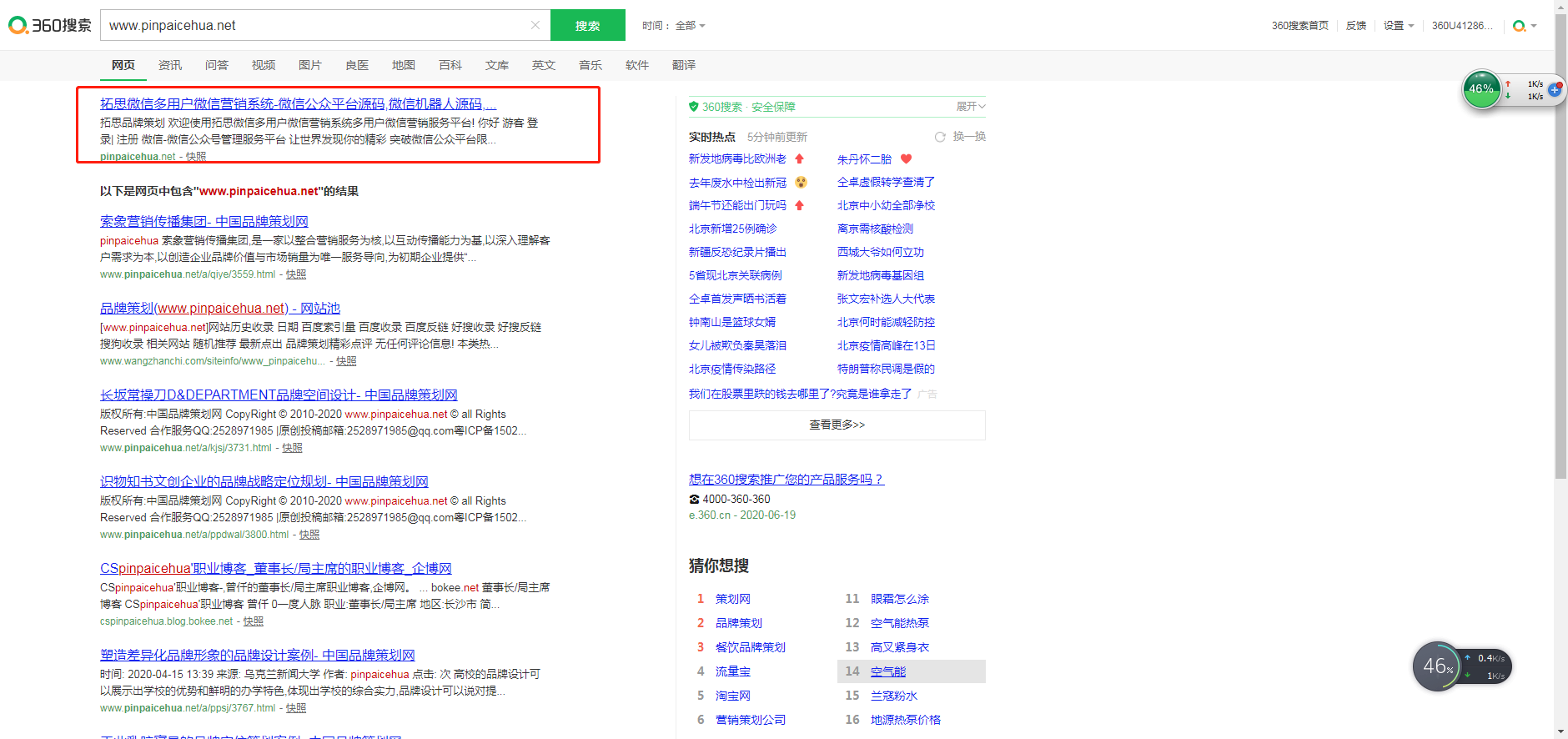Open hot topic 新发地病毒比欧洲老
Image resolution: width=1568 pixels, height=739 pixels.
pyautogui.click(x=737, y=158)
